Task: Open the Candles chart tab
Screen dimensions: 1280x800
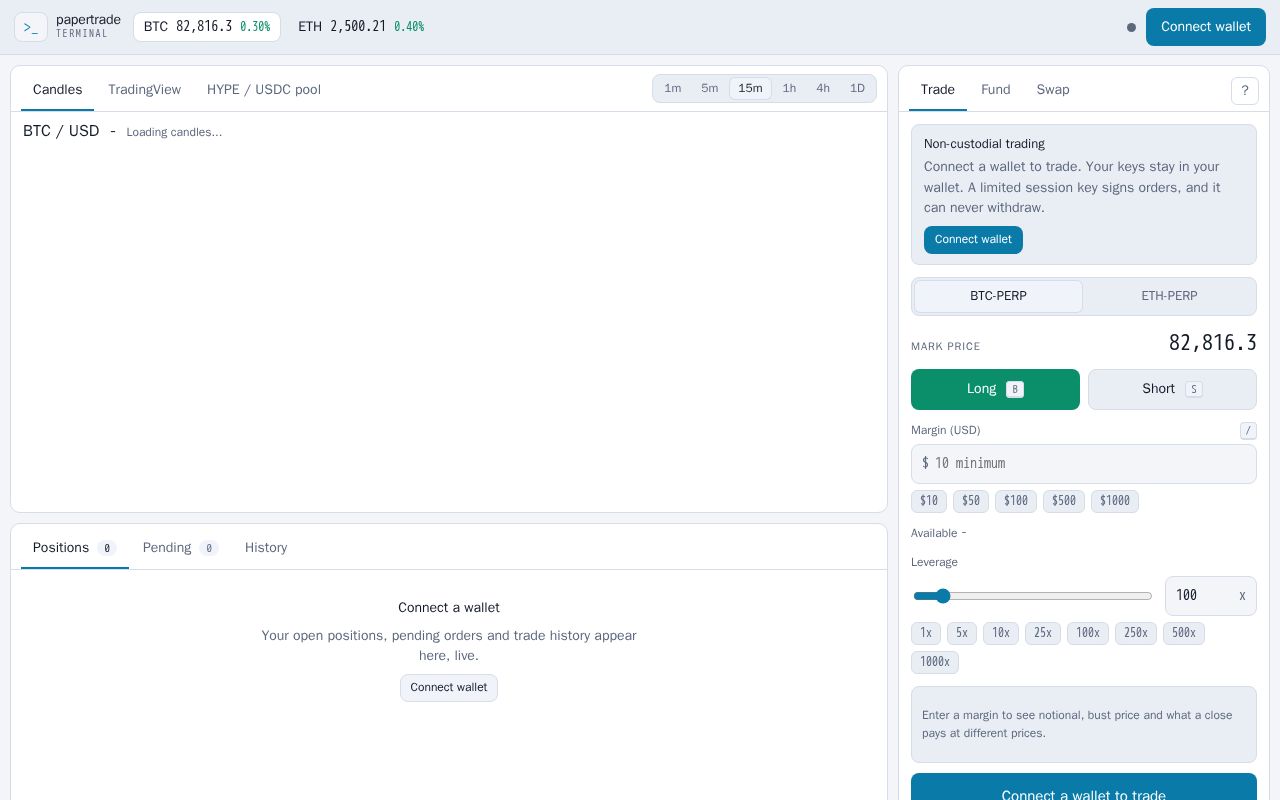Action: pos(57,90)
